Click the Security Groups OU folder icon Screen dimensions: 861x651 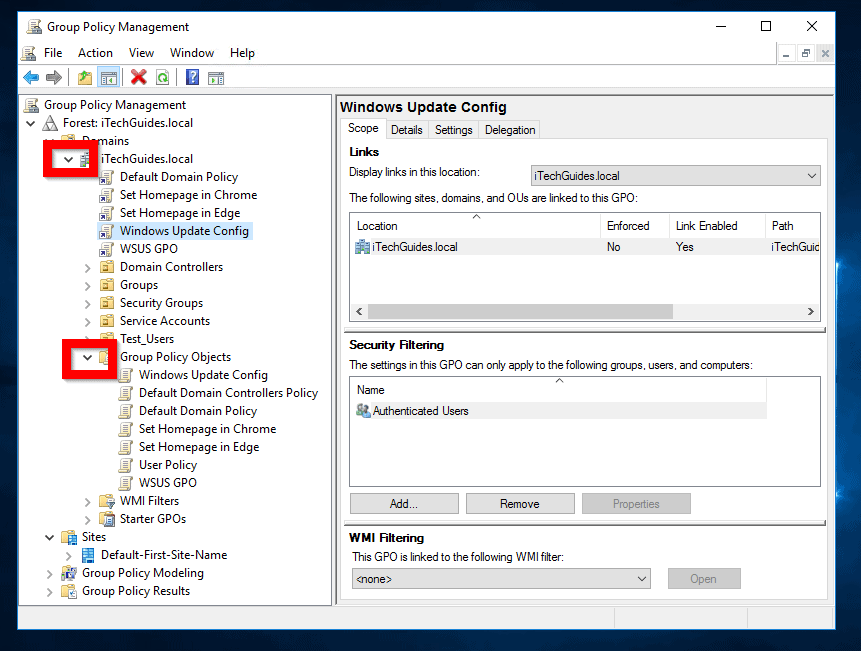[107, 303]
